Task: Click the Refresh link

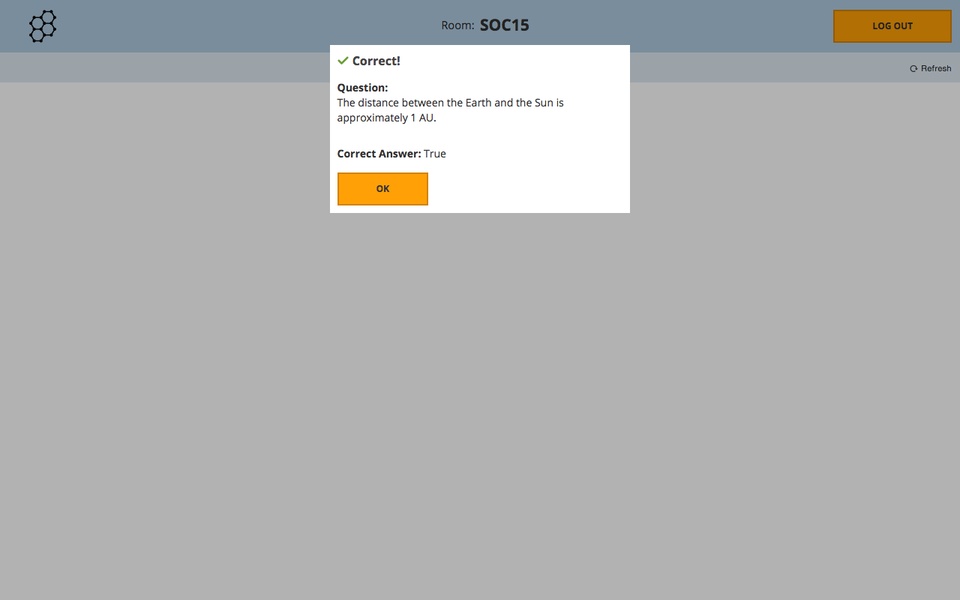Action: [930, 69]
